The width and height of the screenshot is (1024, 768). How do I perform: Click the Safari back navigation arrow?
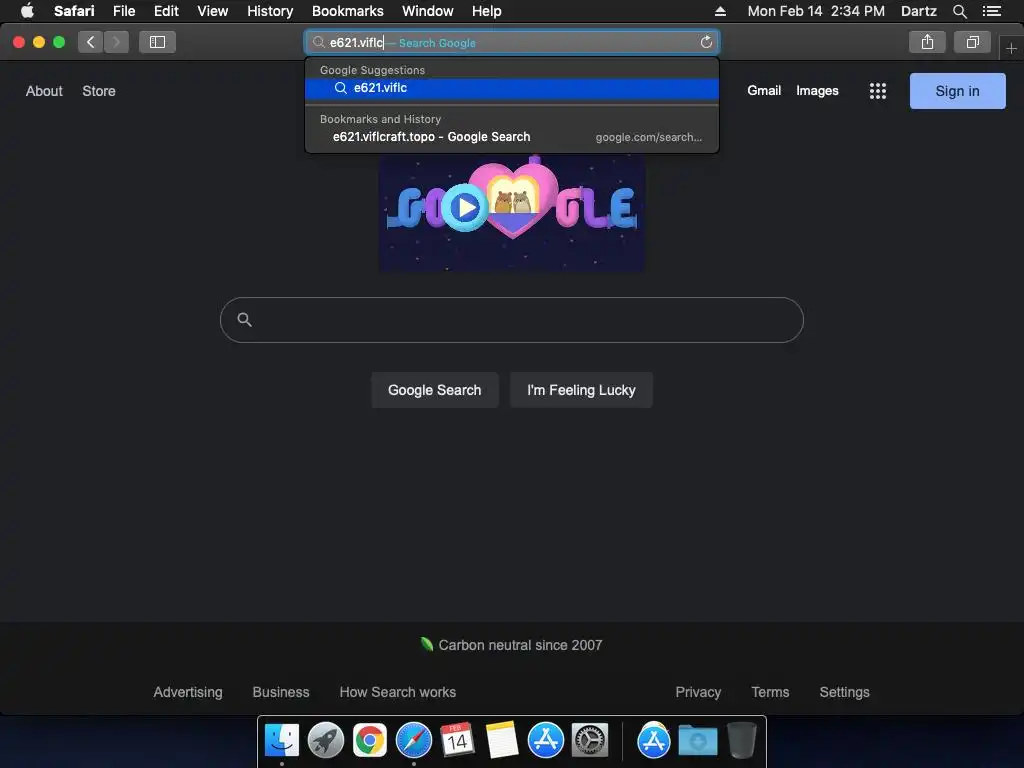(x=91, y=42)
